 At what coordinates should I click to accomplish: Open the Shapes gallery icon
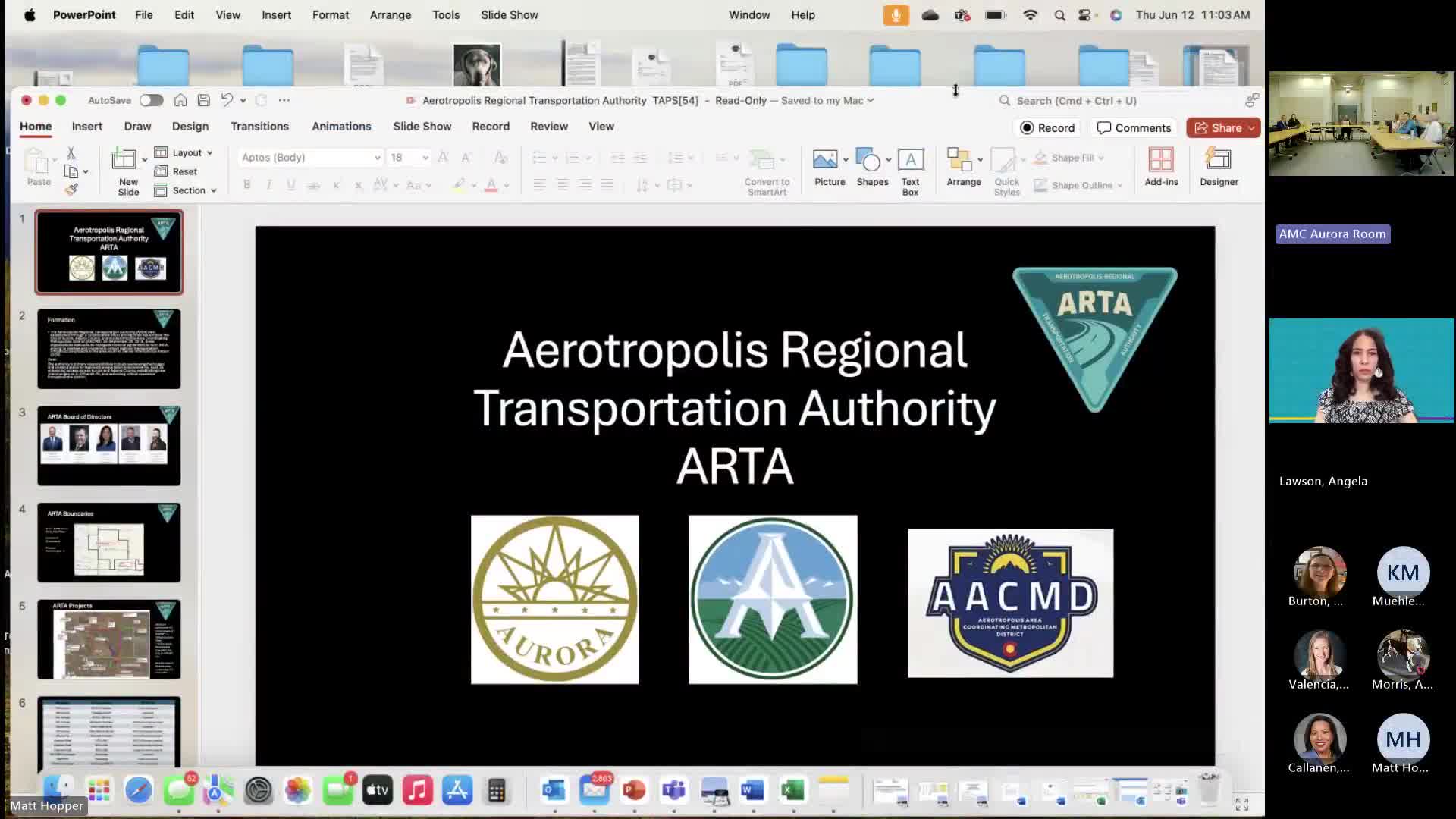tap(868, 160)
